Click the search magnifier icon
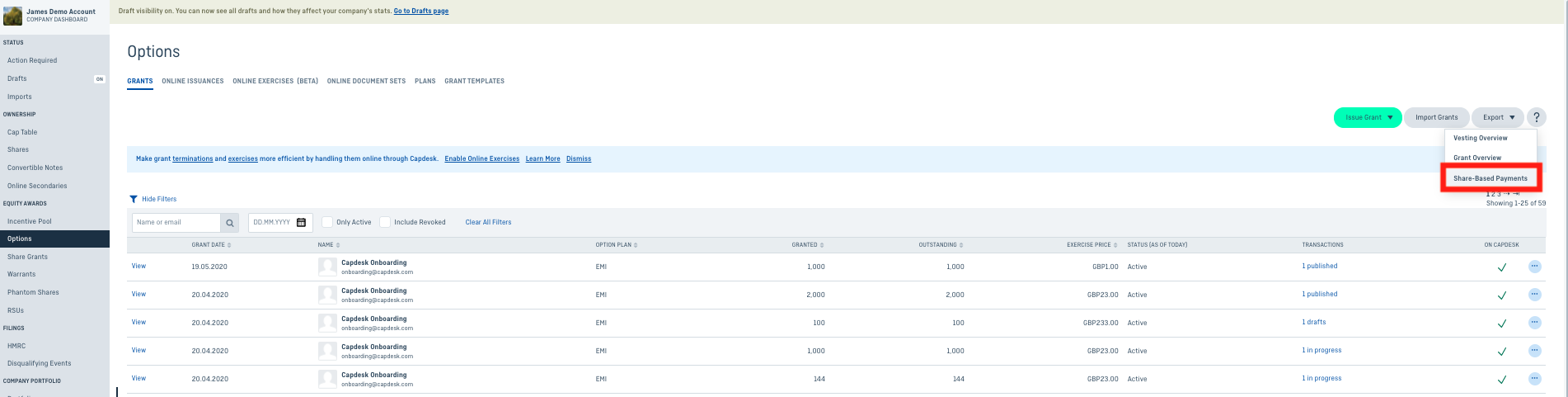1568x397 pixels. (x=230, y=223)
